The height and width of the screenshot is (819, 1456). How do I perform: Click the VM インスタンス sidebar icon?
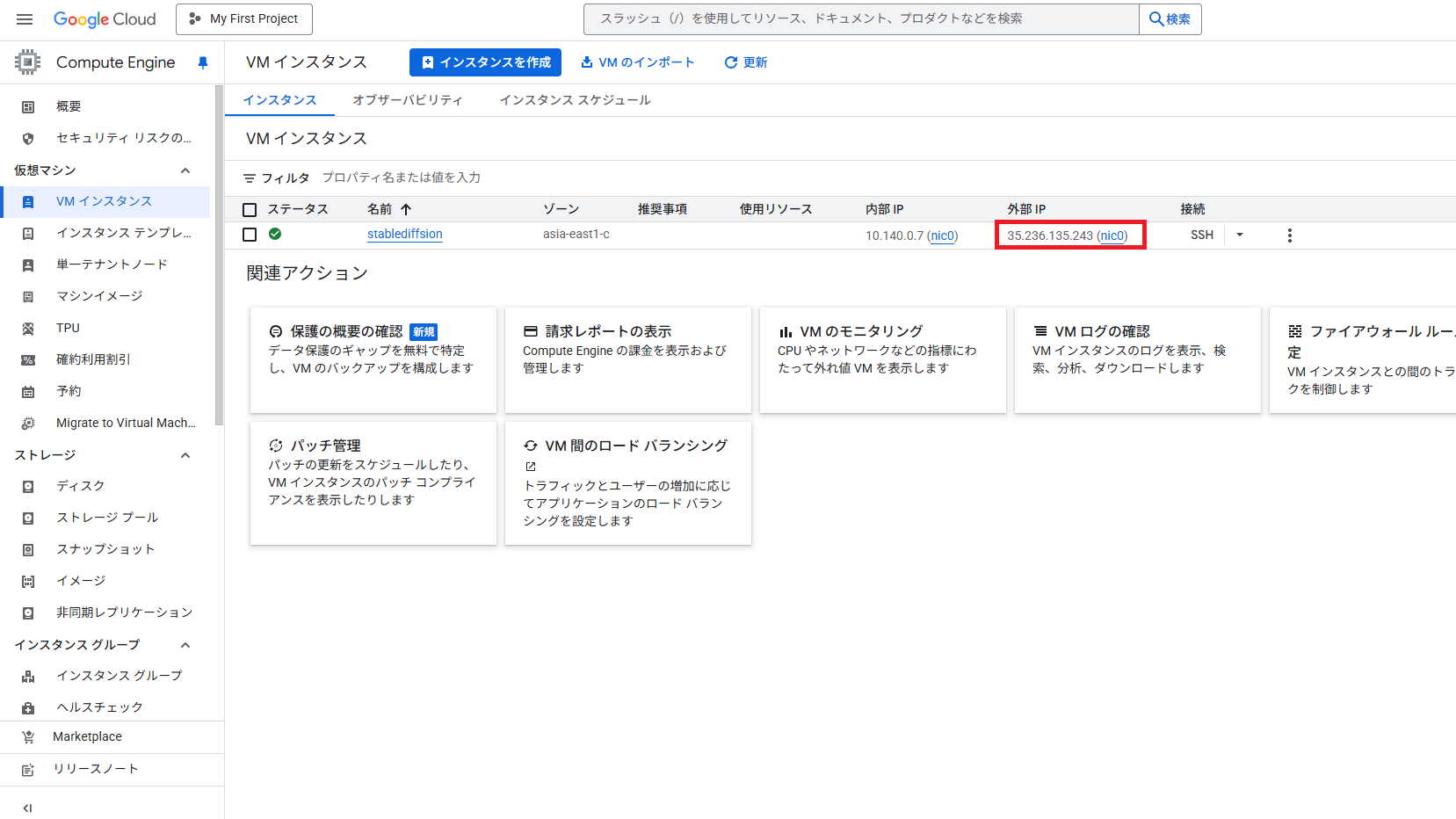point(28,201)
